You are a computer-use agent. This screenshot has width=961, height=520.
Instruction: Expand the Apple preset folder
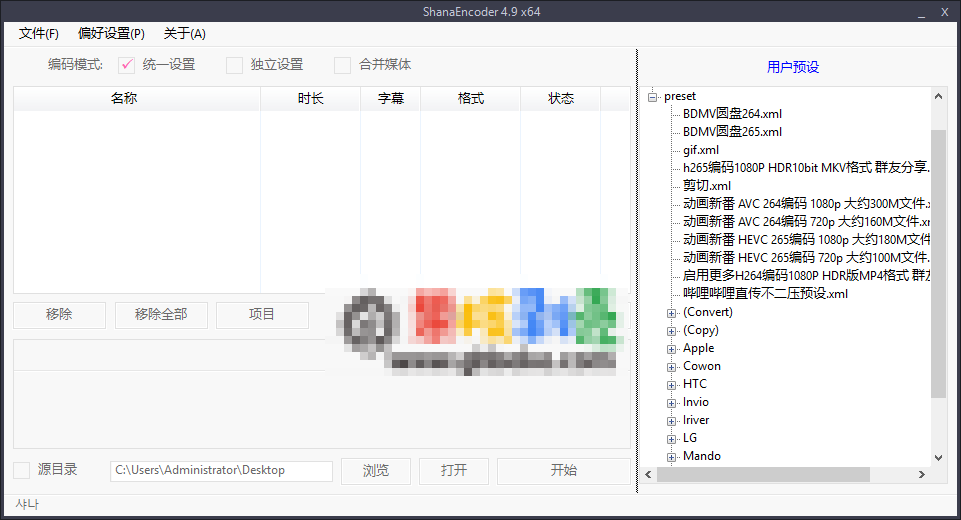pos(672,348)
